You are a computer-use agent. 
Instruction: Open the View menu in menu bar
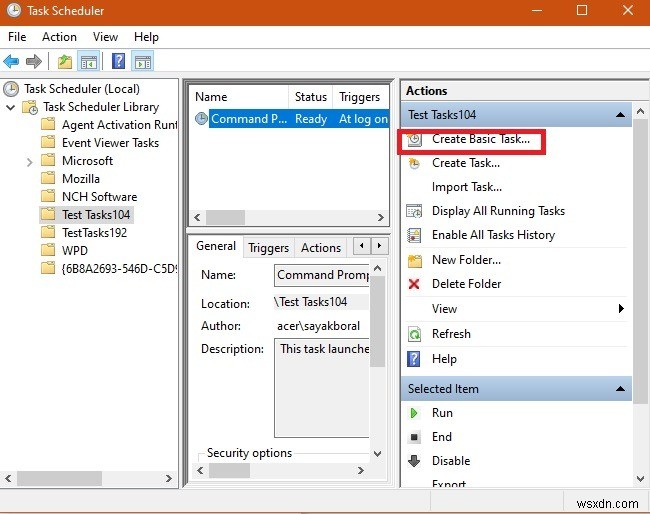click(105, 37)
